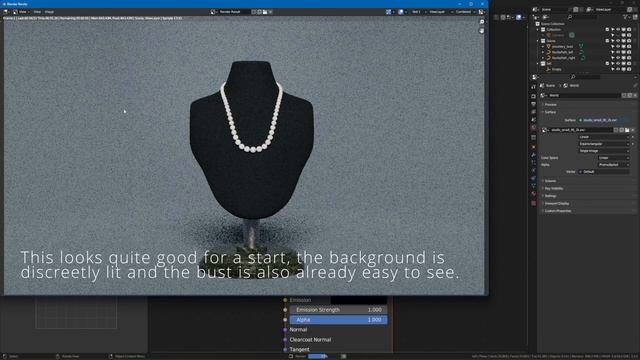Open the World properties tab
640x360 pixels.
[x=533, y=127]
